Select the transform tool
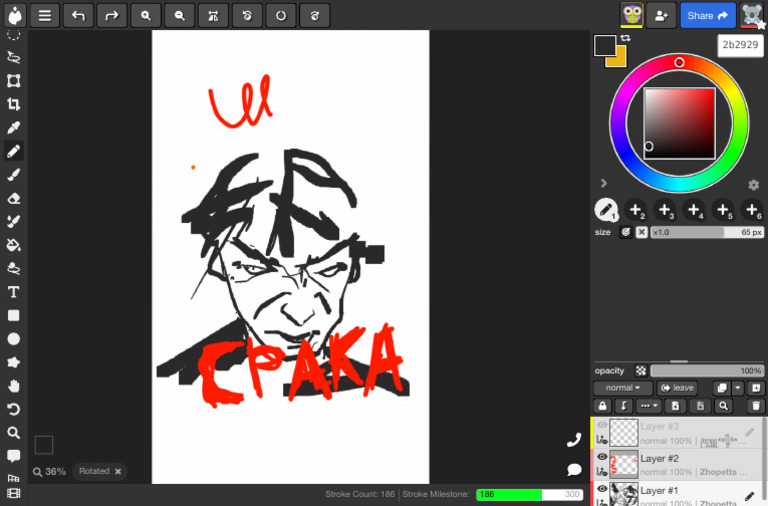 point(14,81)
